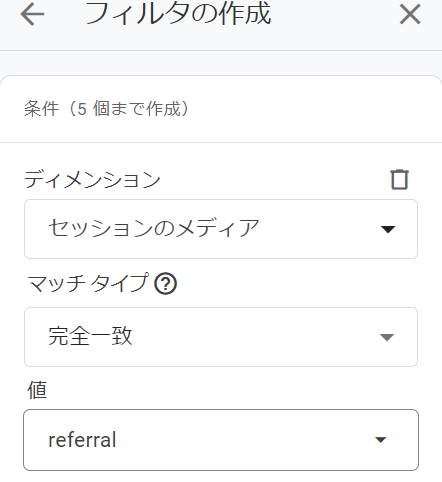Open the ディメンション dropdown field
Viewport: 442px width, 482px height.
[x=221, y=229]
